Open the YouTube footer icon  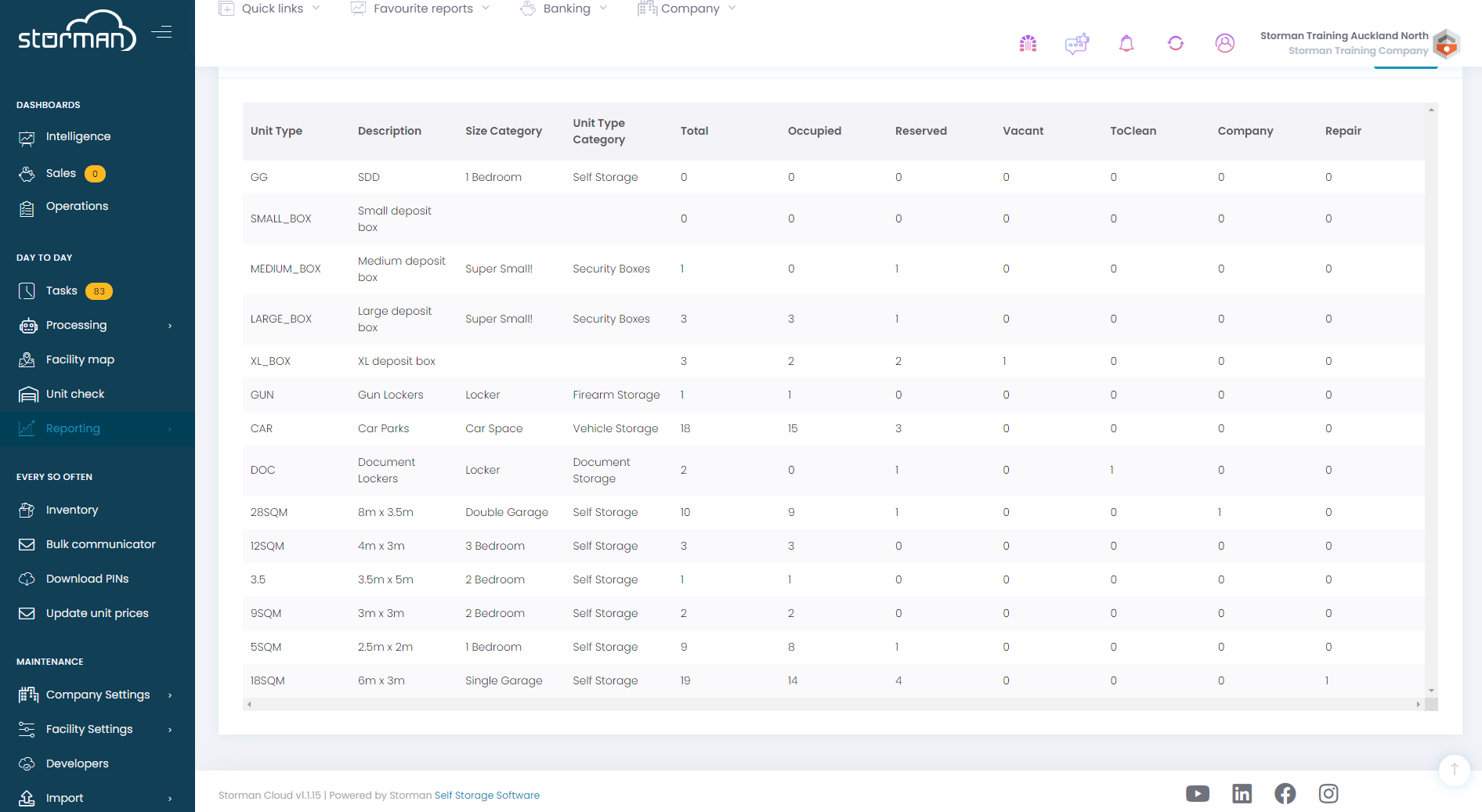coord(1198,794)
